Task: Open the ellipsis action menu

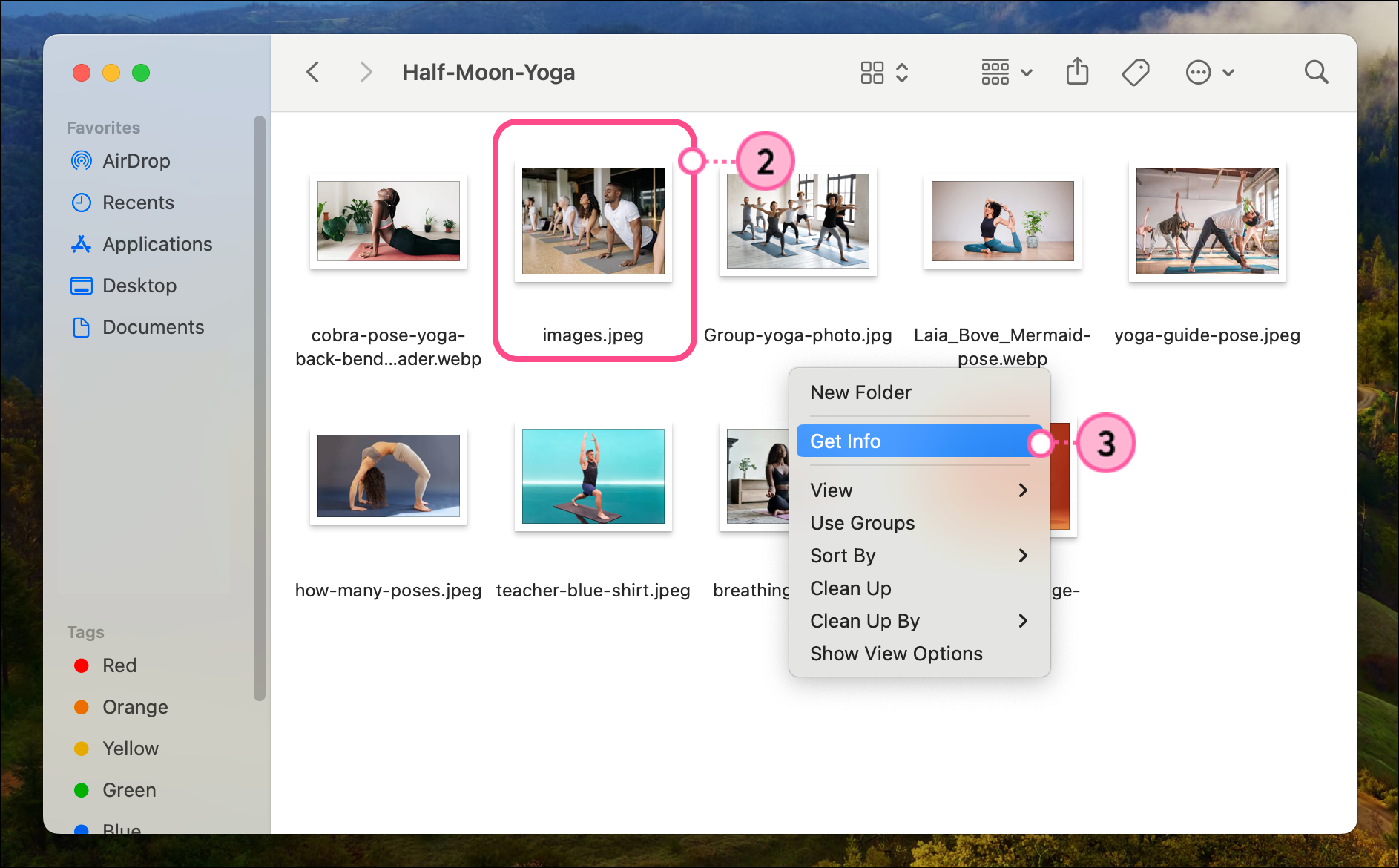Action: [1209, 73]
